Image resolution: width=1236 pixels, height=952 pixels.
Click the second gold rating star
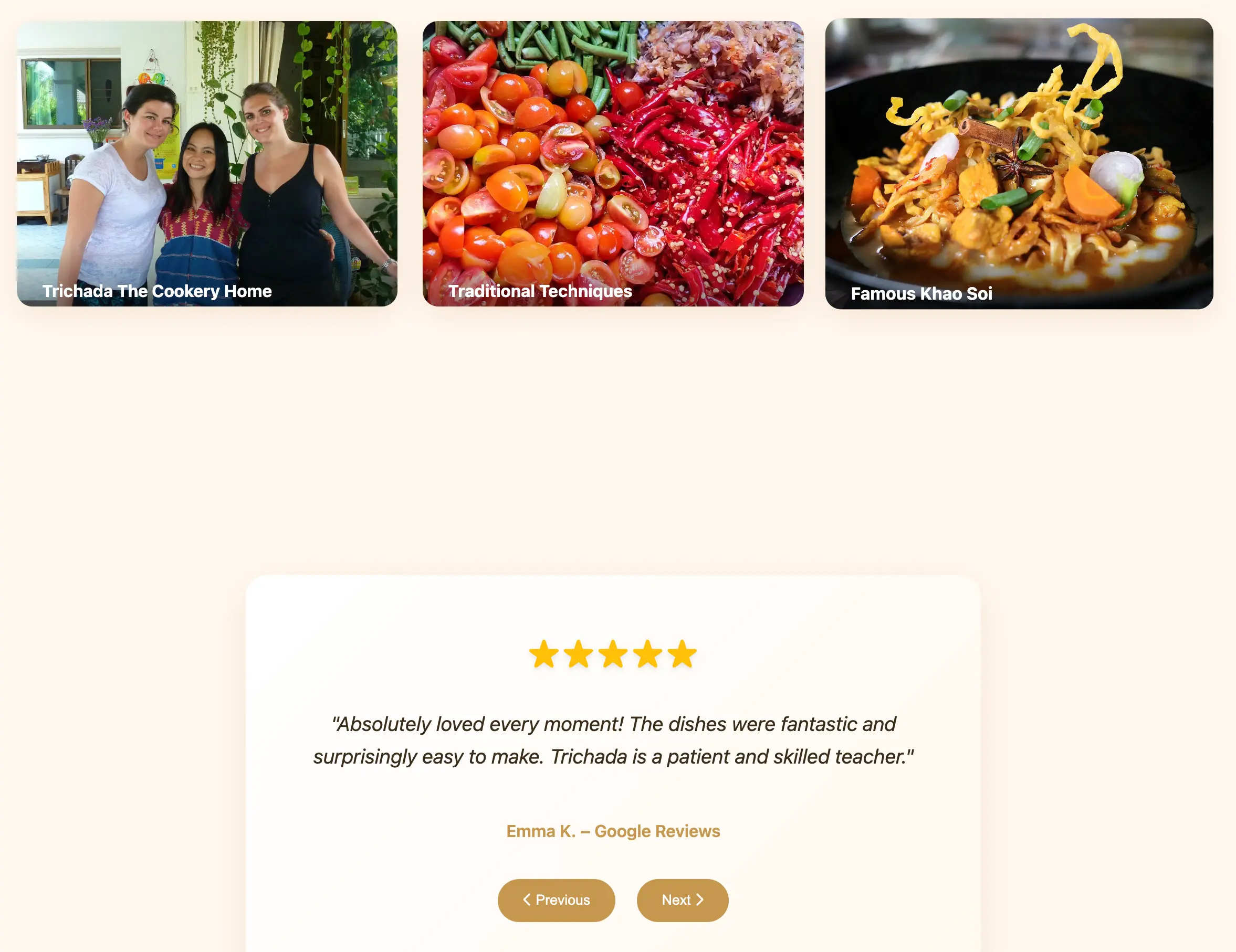(x=579, y=654)
